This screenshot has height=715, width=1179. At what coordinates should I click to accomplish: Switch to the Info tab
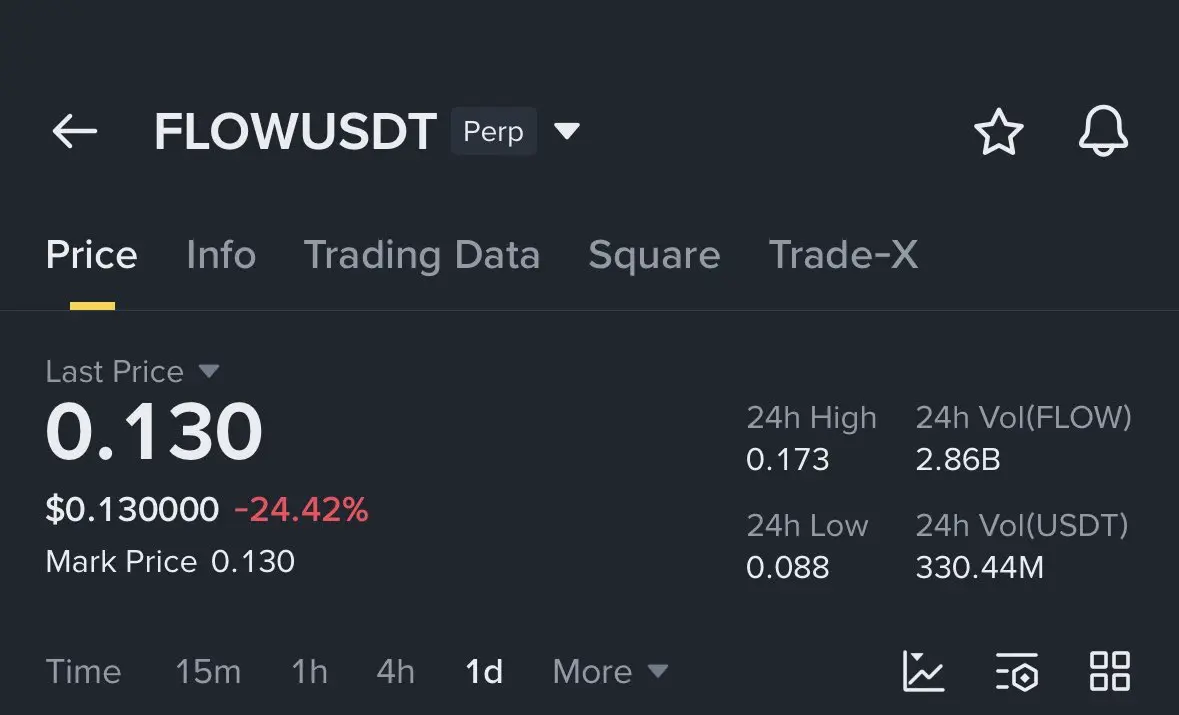click(221, 255)
